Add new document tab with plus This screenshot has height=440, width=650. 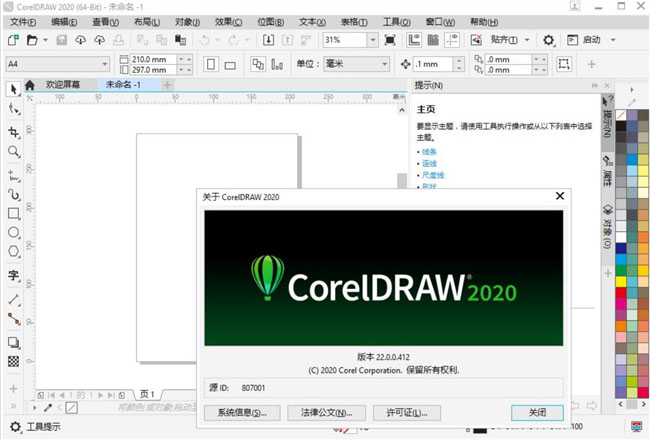pos(167,85)
